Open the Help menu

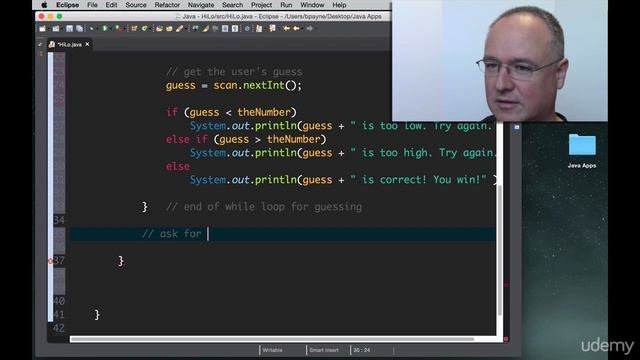[339, 5]
